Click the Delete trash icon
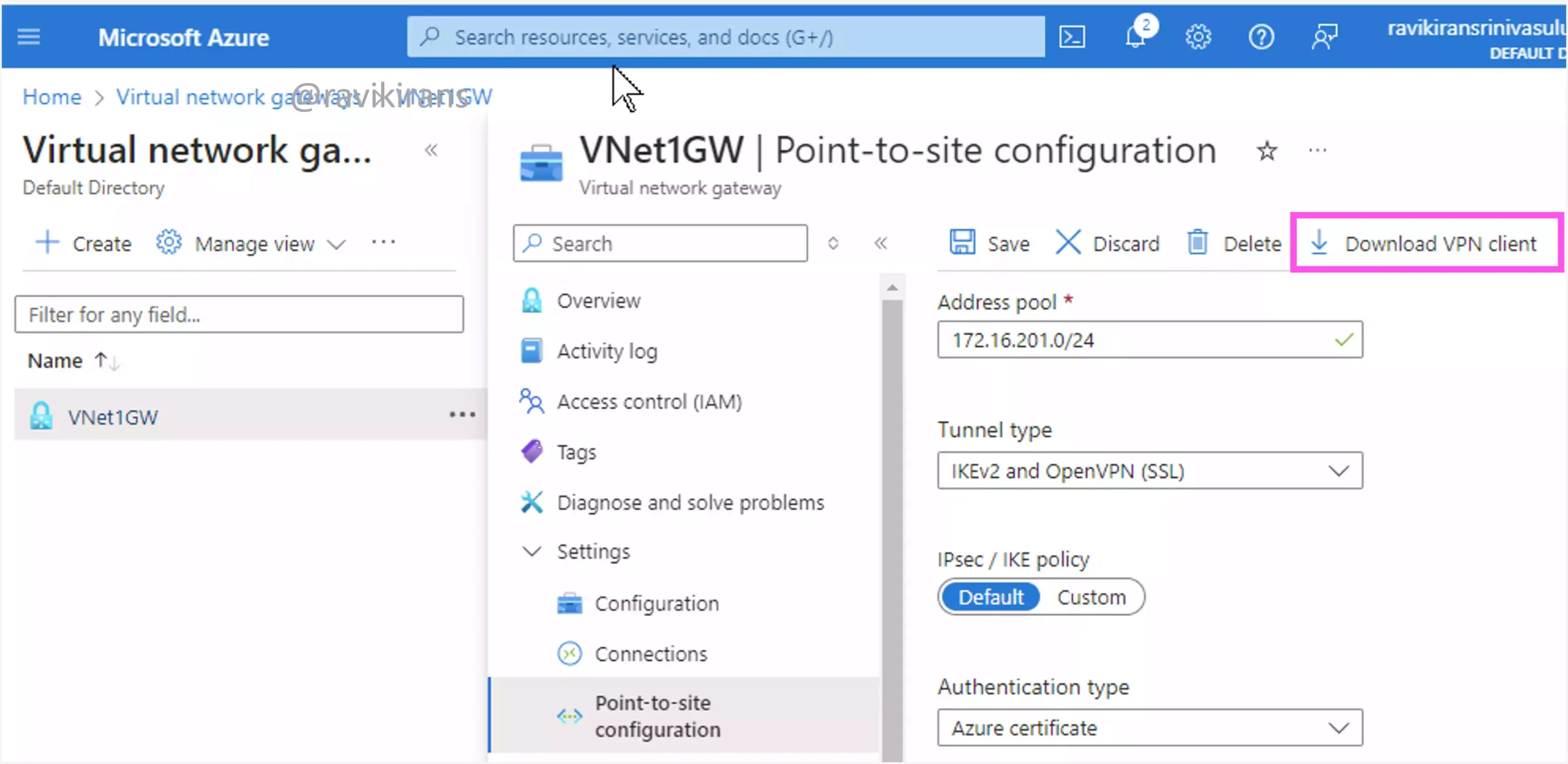 pyautogui.click(x=1197, y=242)
